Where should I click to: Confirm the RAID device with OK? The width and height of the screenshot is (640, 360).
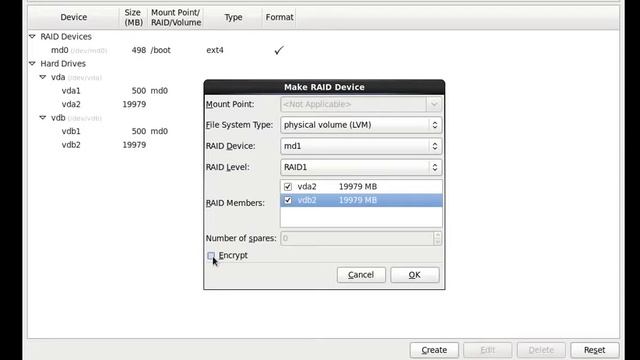415,275
